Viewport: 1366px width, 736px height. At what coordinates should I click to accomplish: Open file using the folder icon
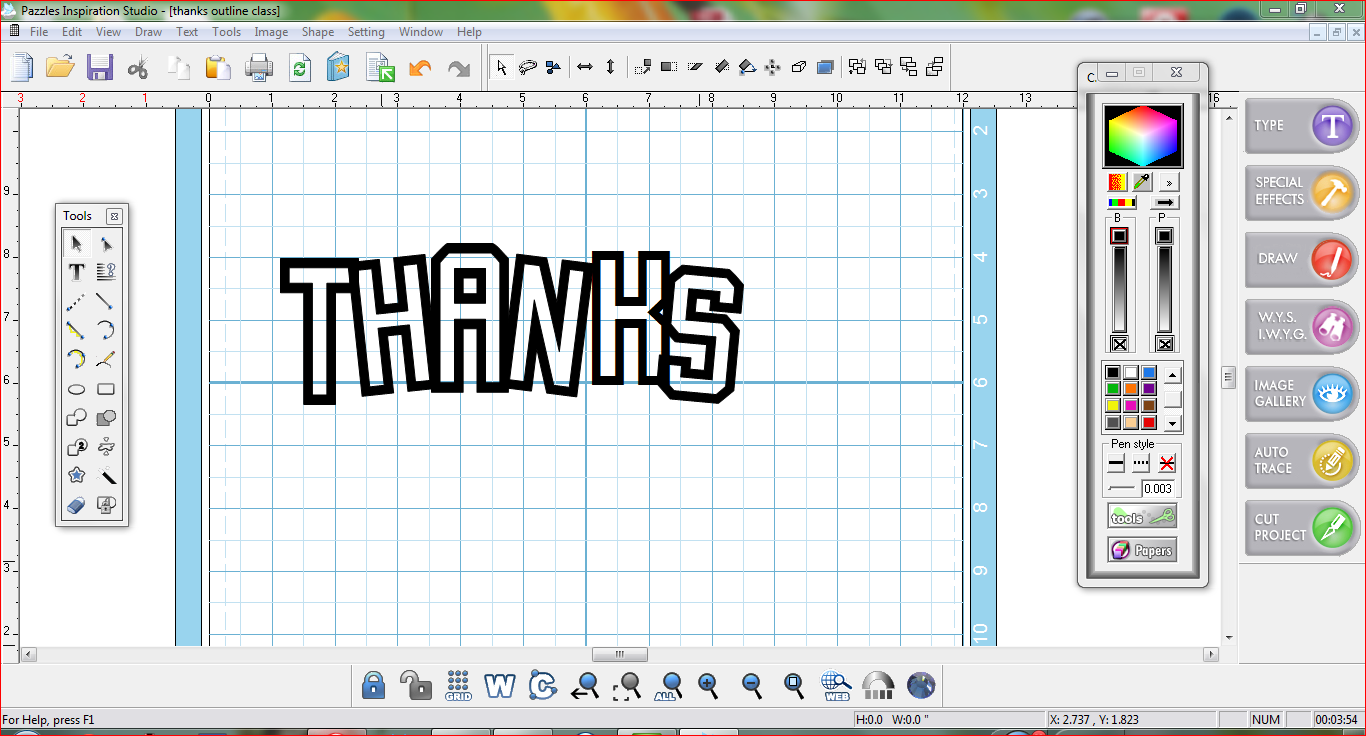coord(60,67)
